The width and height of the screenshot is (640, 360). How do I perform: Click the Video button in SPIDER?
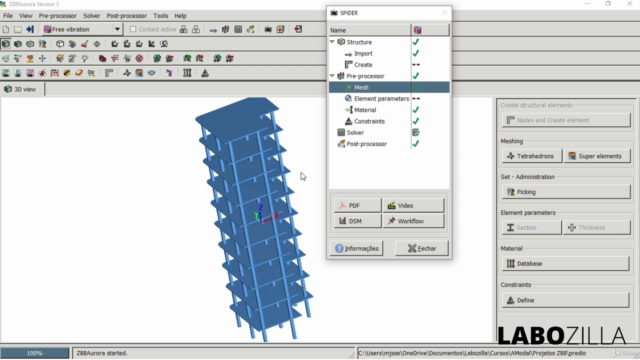pyautogui.click(x=413, y=206)
